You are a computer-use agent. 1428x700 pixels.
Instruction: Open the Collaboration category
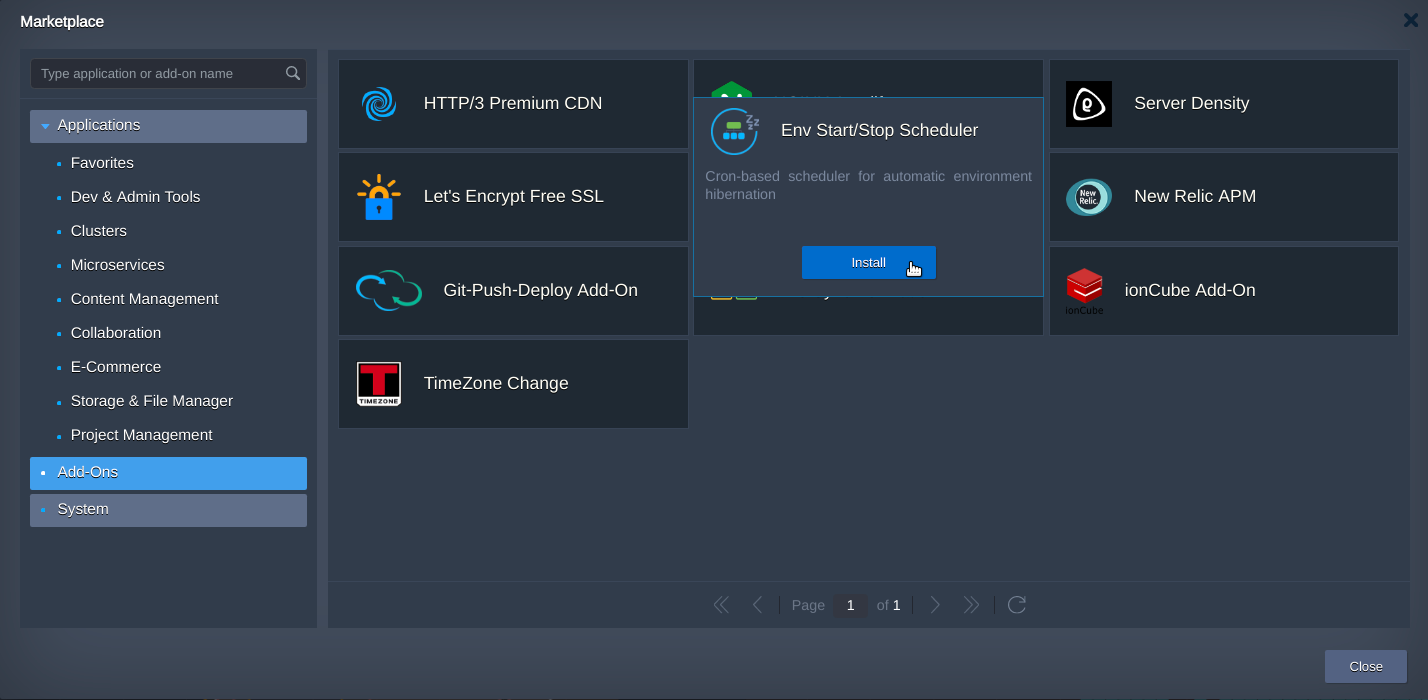116,333
